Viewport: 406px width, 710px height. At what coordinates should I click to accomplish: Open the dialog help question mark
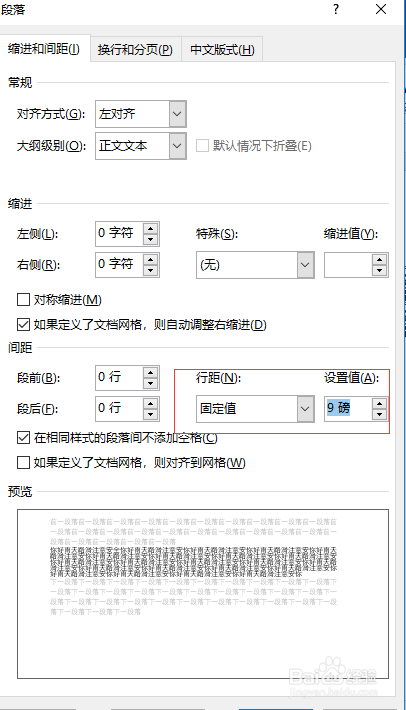[x=336, y=9]
